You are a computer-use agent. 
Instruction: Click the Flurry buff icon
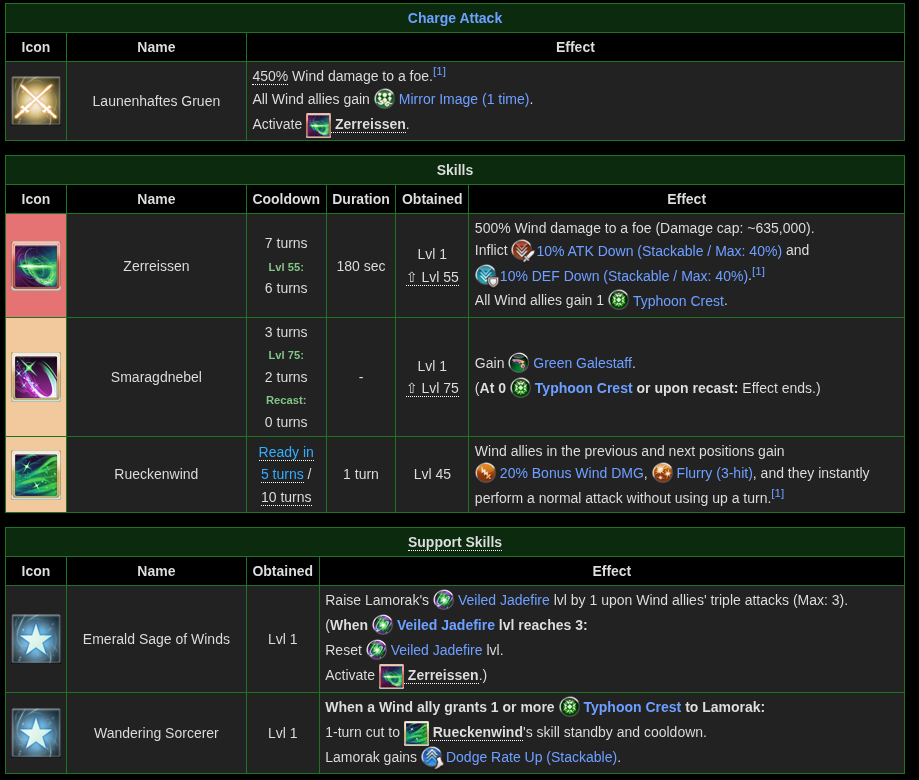pyautogui.click(x=662, y=472)
